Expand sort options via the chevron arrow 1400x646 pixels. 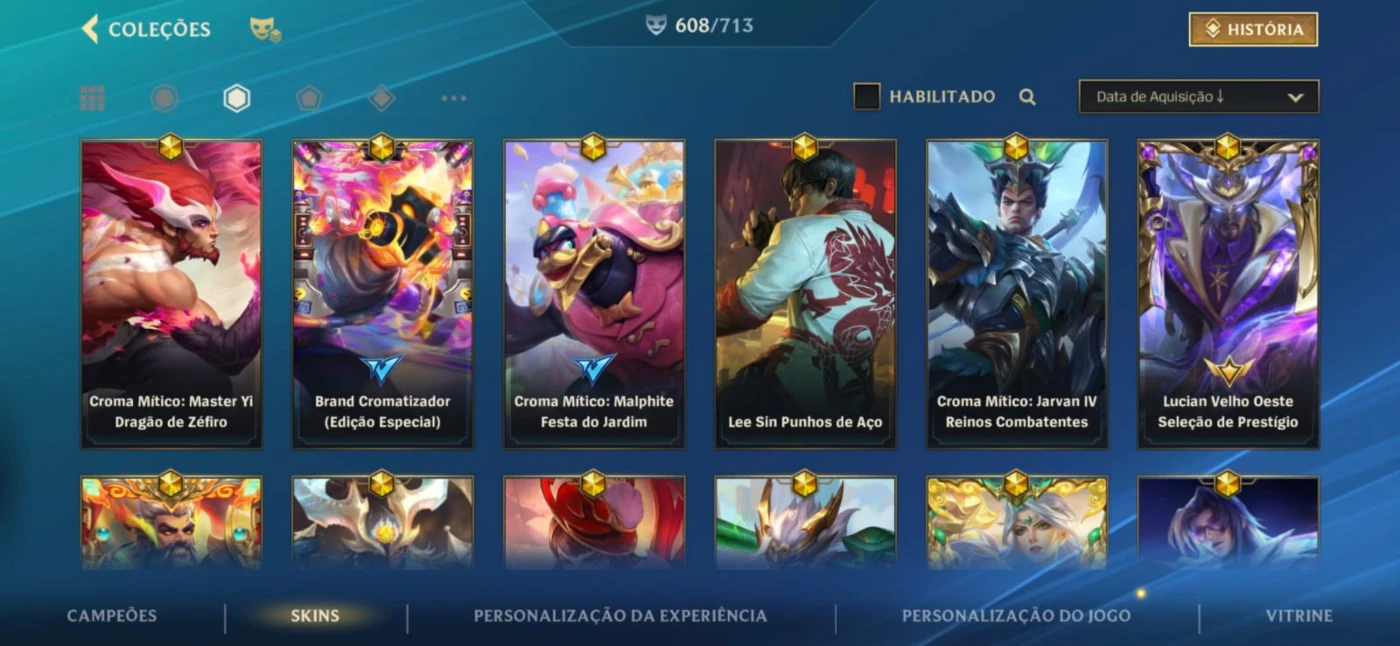tap(1296, 98)
